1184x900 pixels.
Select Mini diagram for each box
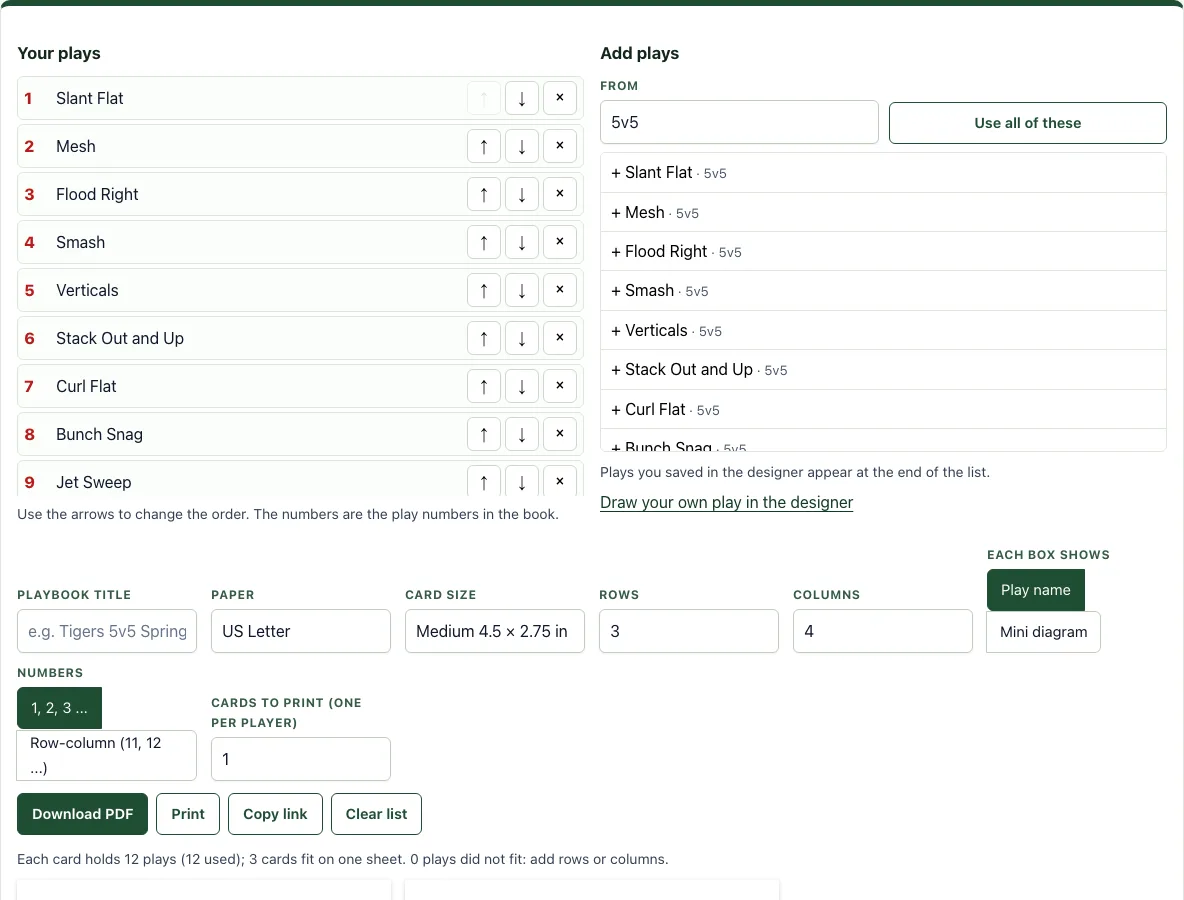click(x=1044, y=632)
